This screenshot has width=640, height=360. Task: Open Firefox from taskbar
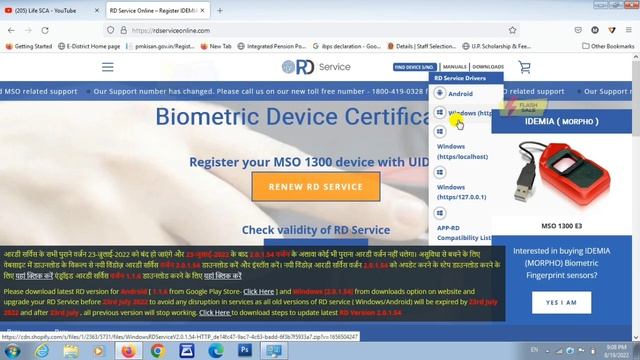128,351
